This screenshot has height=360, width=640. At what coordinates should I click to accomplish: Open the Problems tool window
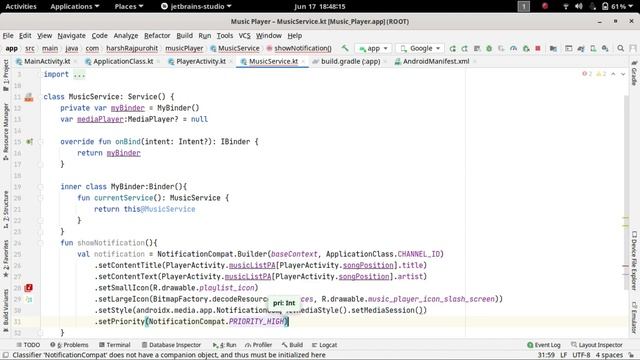pos(69,345)
